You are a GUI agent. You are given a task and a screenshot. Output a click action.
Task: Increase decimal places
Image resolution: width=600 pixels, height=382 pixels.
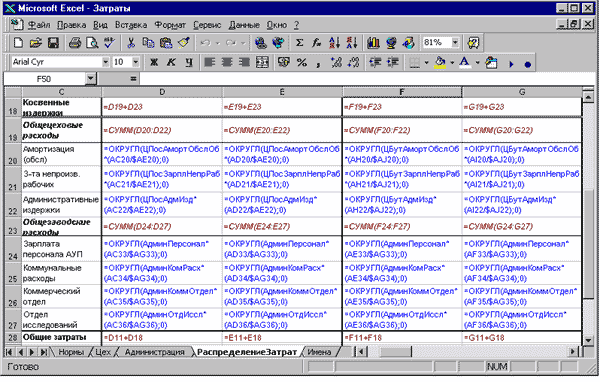click(336, 62)
